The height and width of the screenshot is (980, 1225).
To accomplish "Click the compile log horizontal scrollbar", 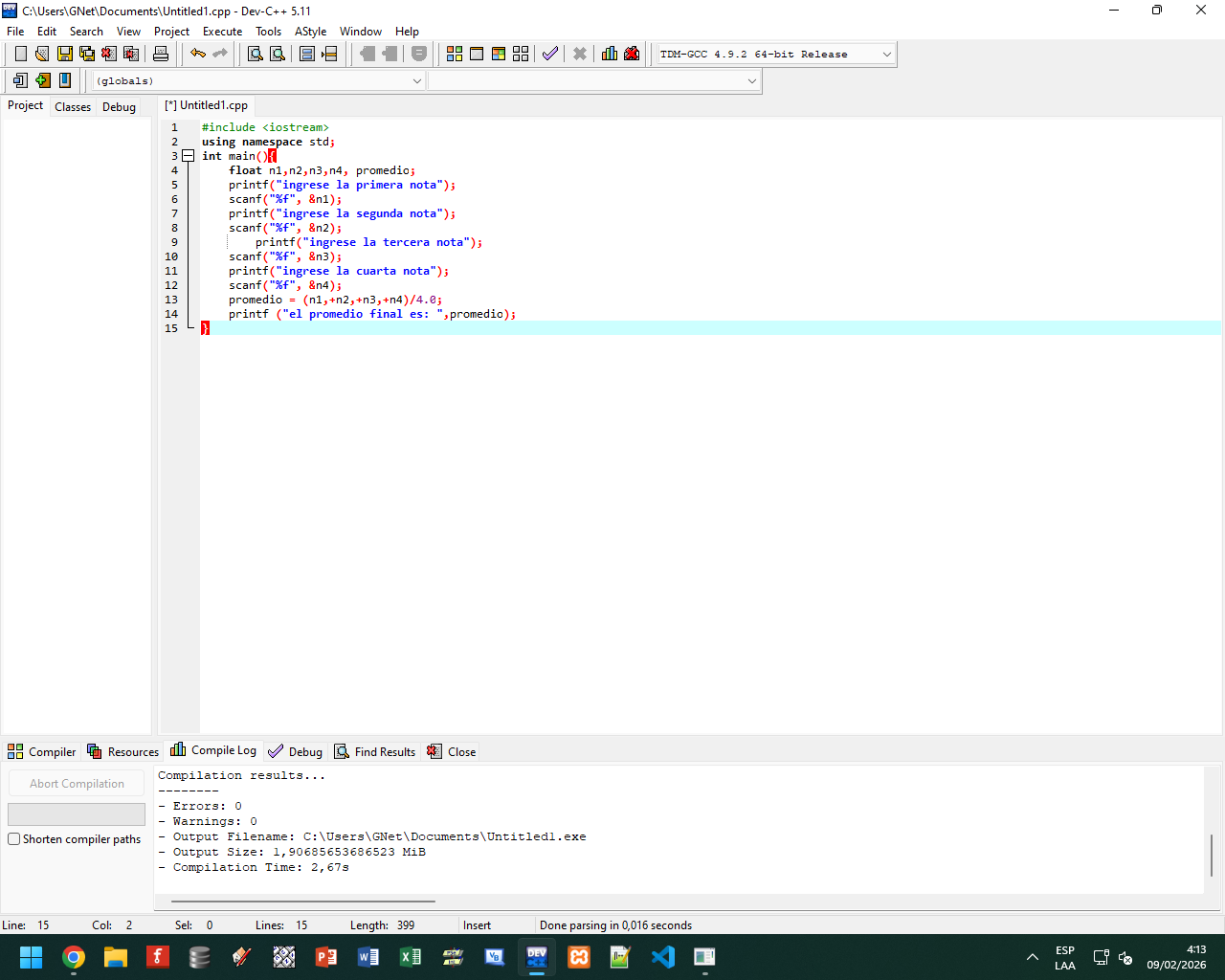I will [x=302, y=901].
